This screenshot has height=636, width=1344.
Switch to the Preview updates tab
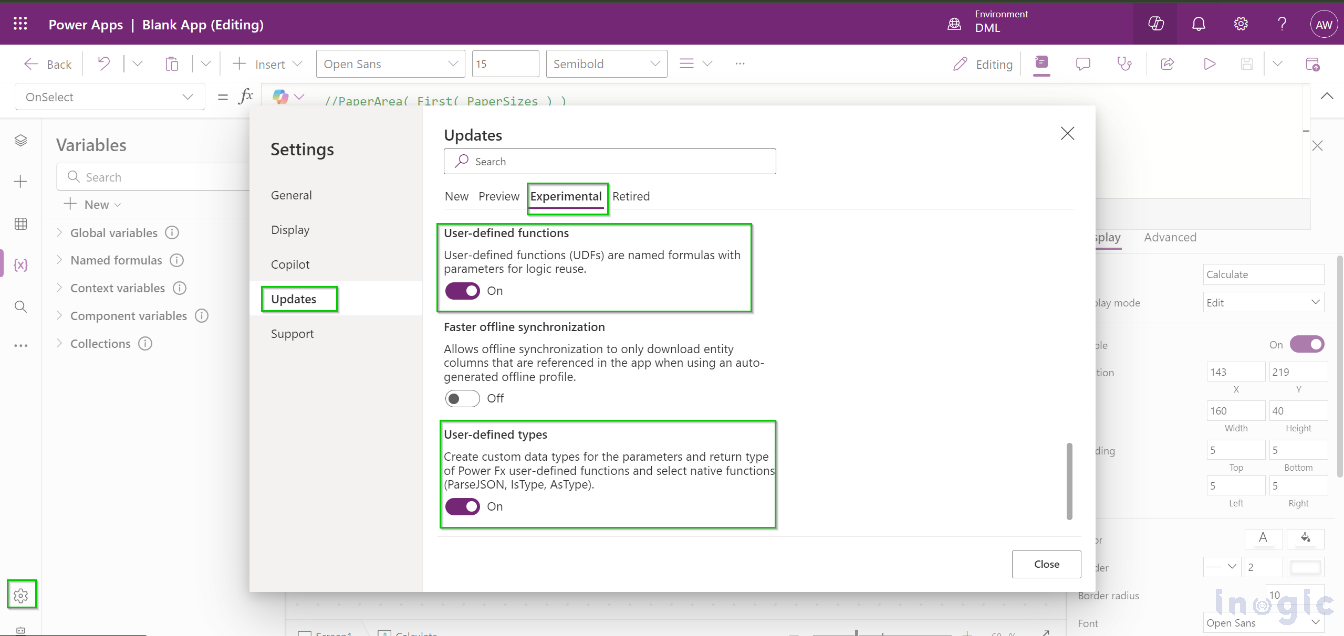[x=499, y=197]
